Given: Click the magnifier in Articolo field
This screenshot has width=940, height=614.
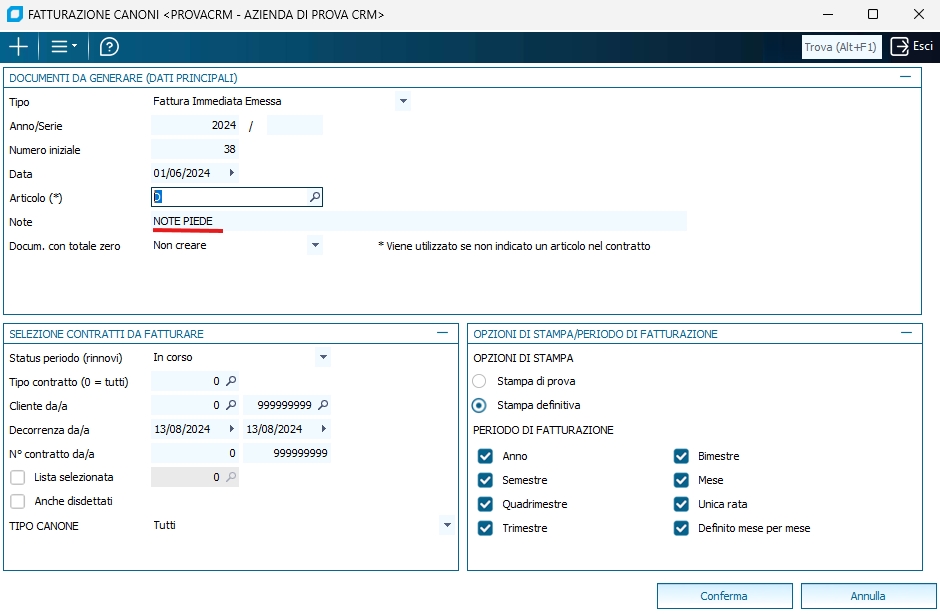Looking at the screenshot, I should coord(314,198).
